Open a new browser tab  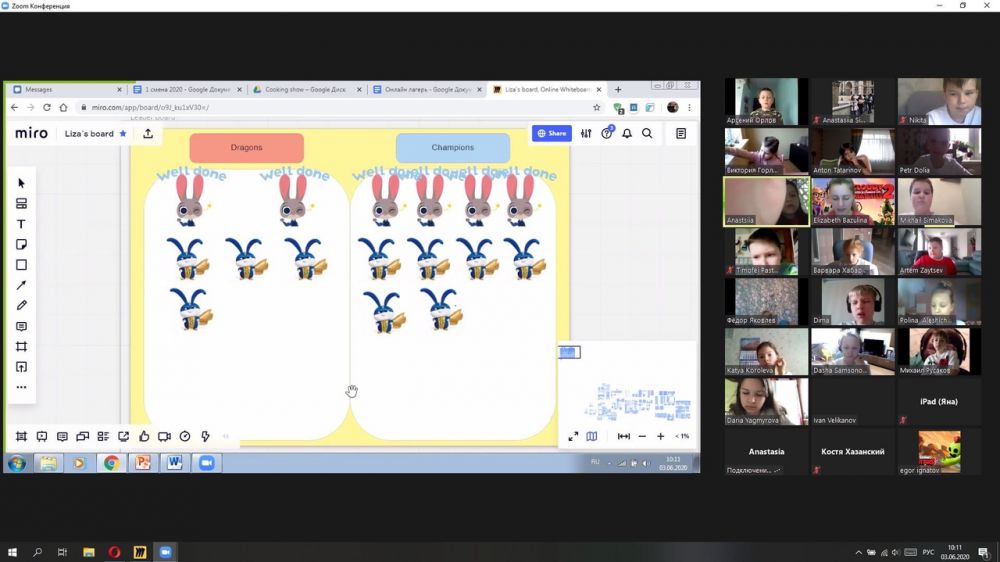tap(618, 89)
